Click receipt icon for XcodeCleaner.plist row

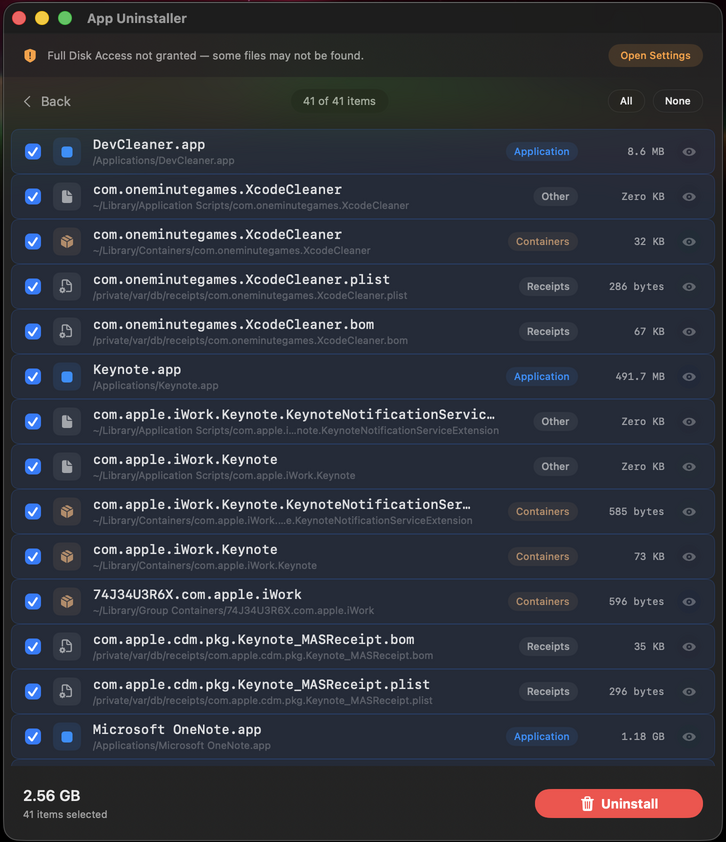pos(67,287)
